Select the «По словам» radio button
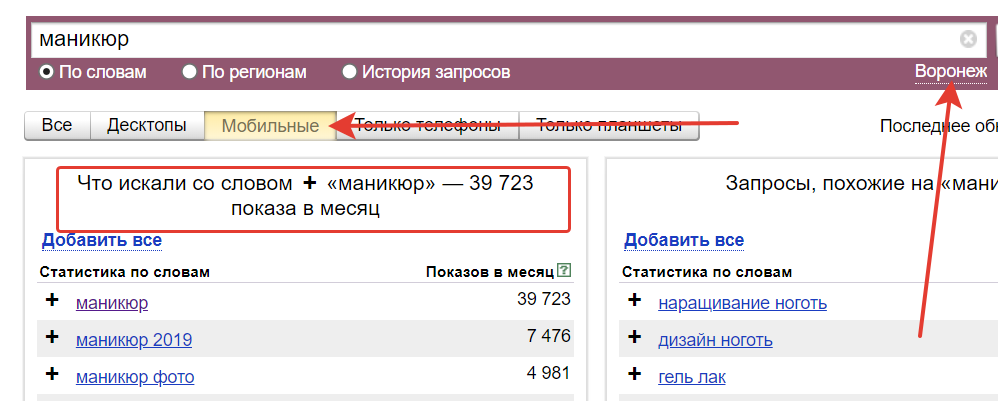Image resolution: width=998 pixels, height=401 pixels. click(x=46, y=72)
